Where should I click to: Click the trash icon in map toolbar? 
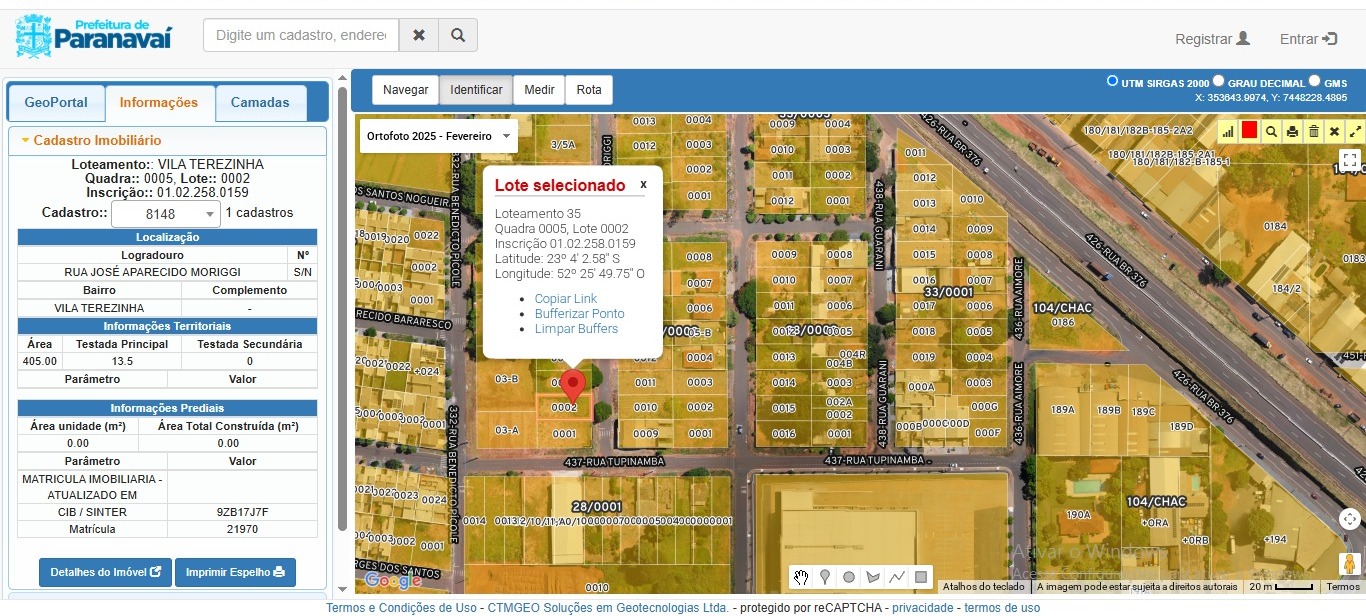tap(1313, 131)
